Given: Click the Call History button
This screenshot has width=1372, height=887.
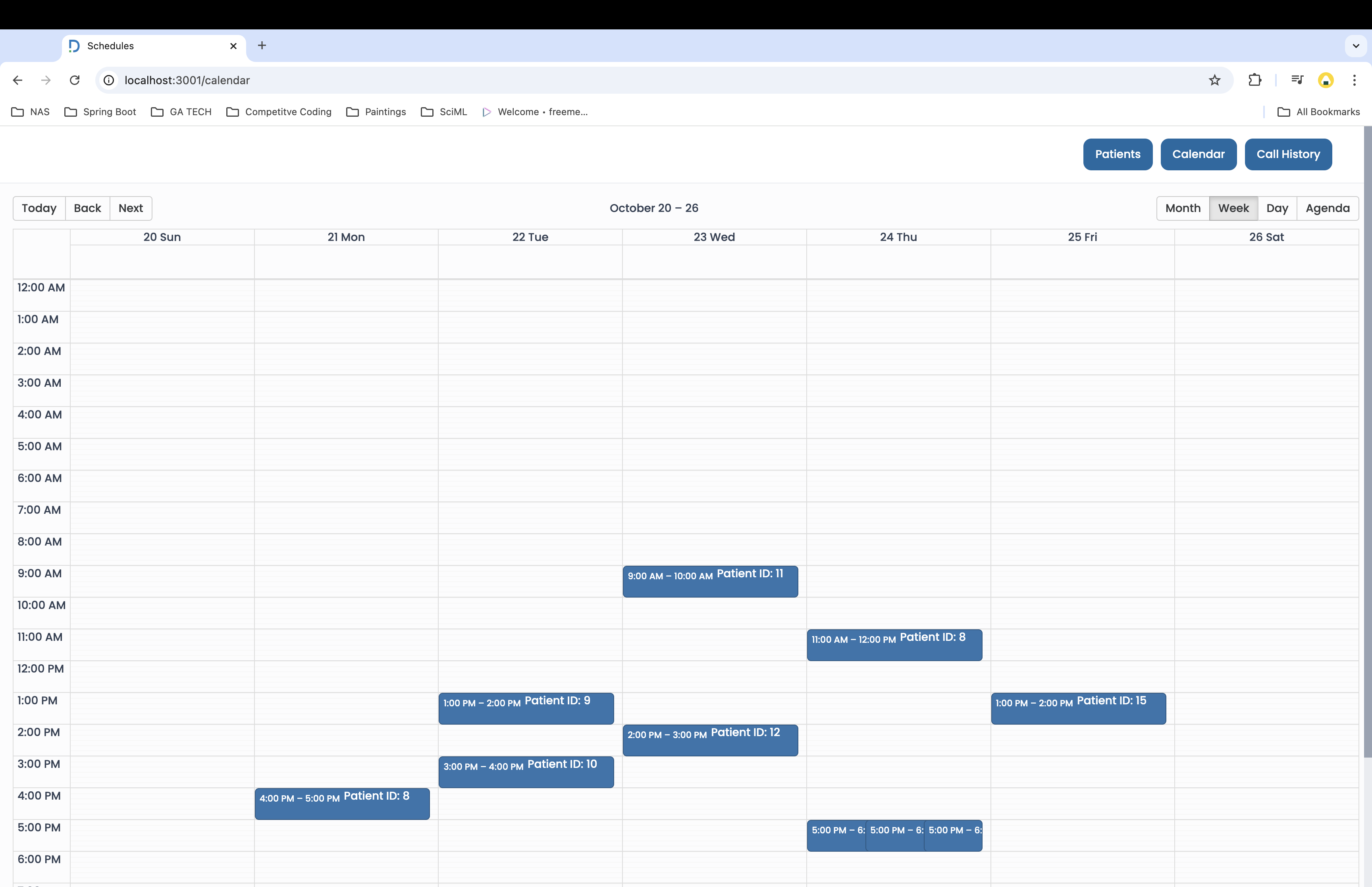Looking at the screenshot, I should click(1288, 154).
